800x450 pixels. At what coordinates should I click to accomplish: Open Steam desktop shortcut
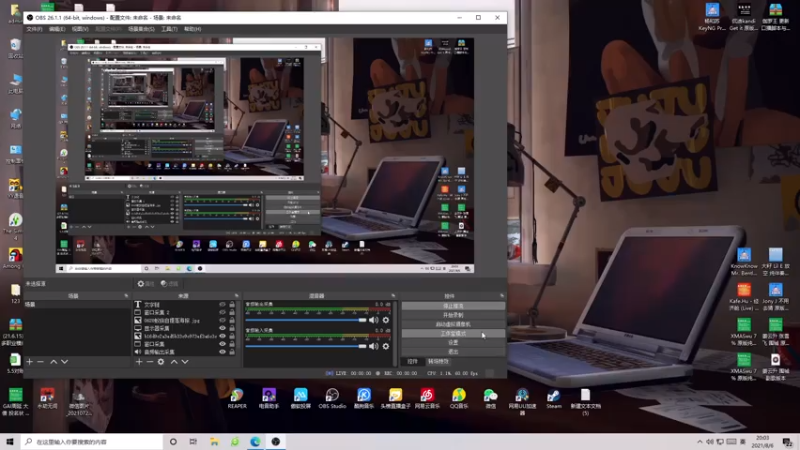[554, 398]
